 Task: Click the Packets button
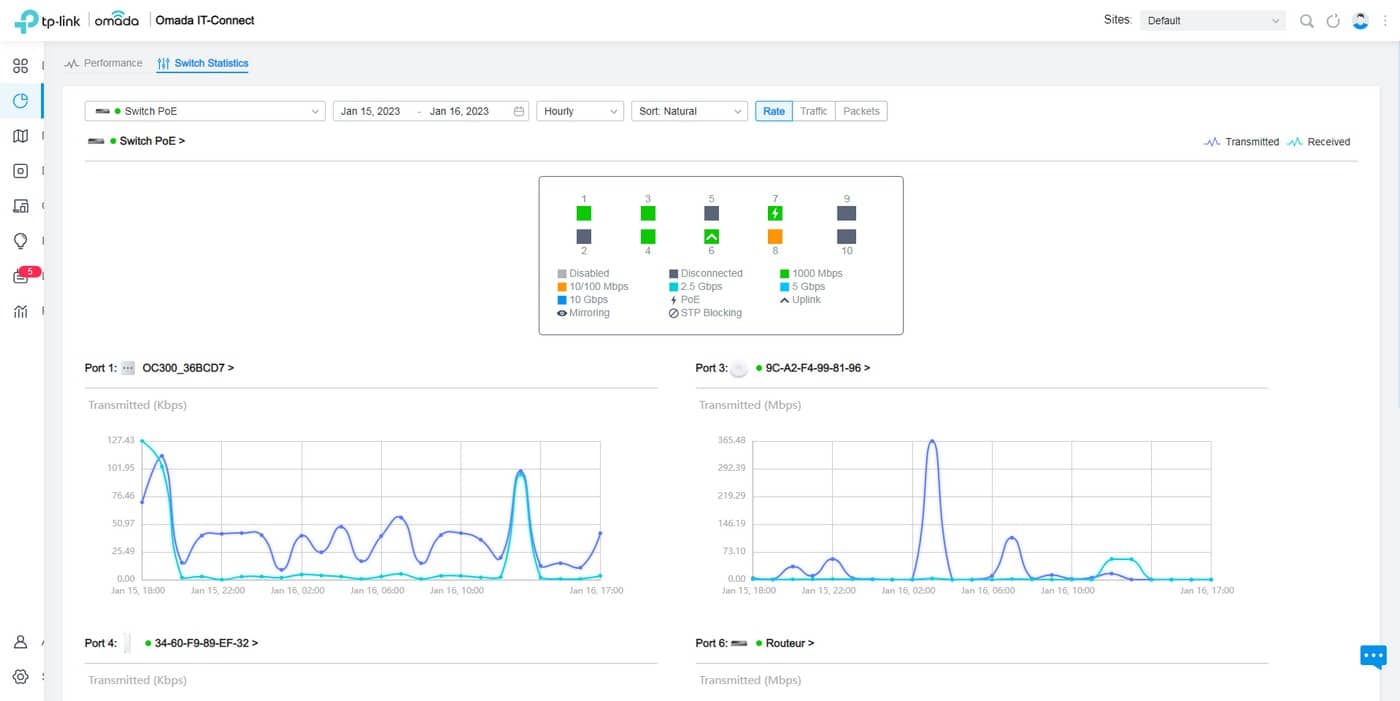point(861,111)
